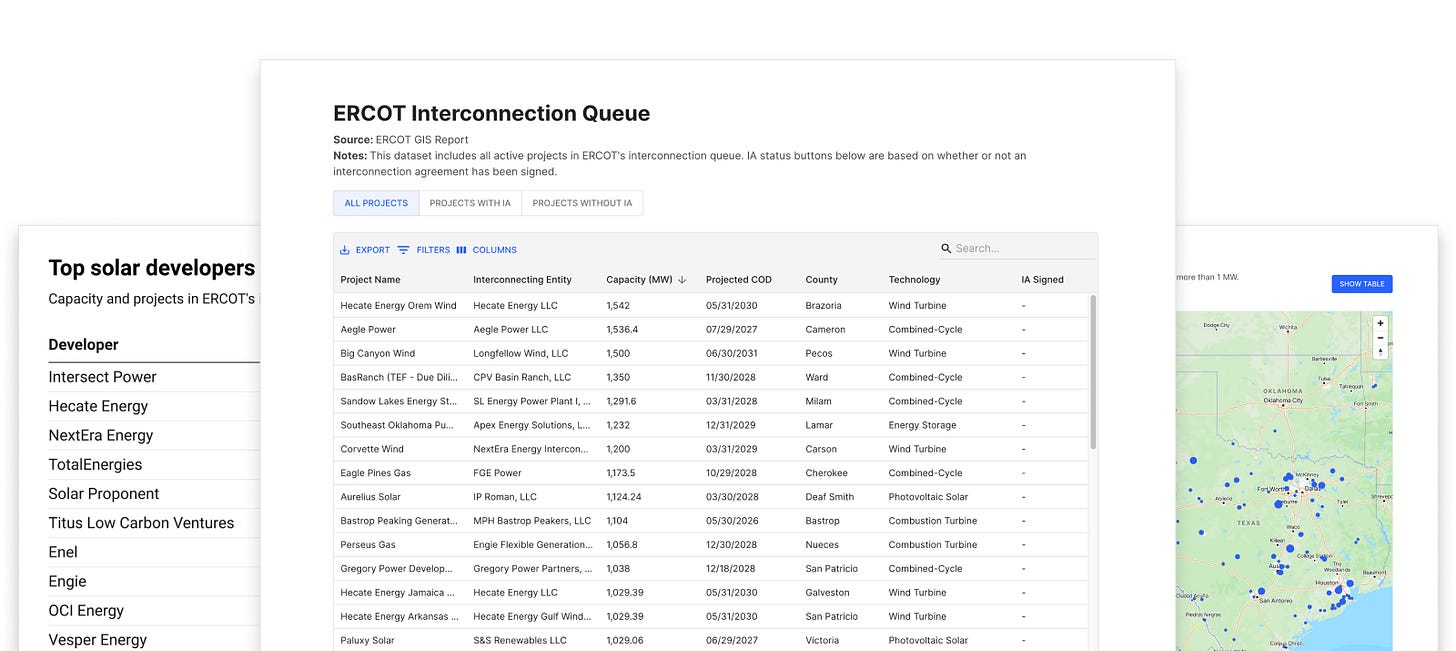Viewport: 1456px width, 651px height.
Task: Click FGE Power entity cell
Action: tap(498, 473)
